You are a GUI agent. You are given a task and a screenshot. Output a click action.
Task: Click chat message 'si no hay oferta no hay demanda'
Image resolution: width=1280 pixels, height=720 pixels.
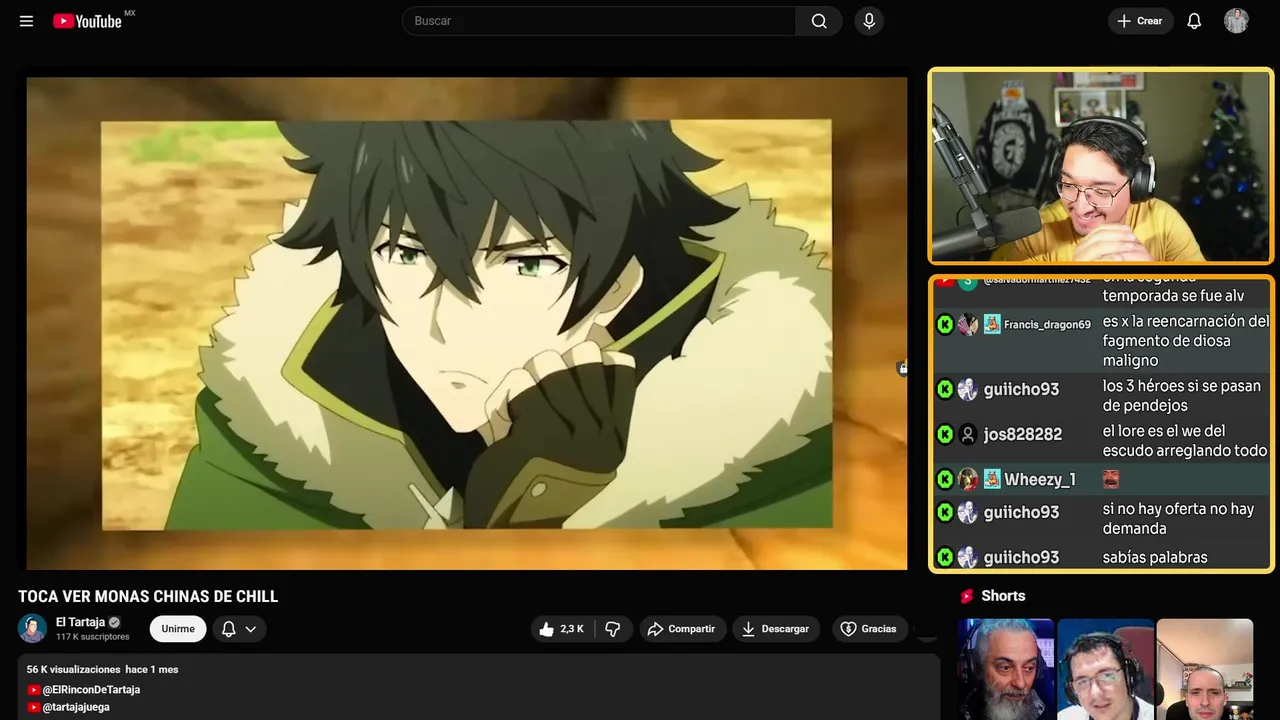coord(1178,519)
